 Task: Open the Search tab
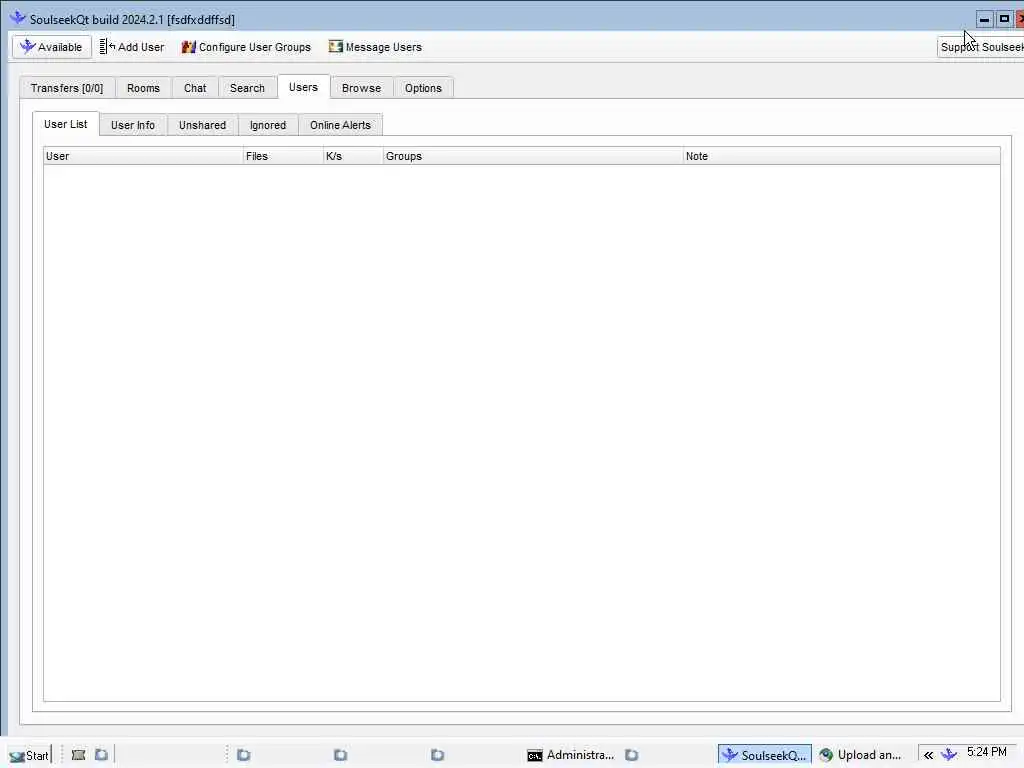click(247, 88)
